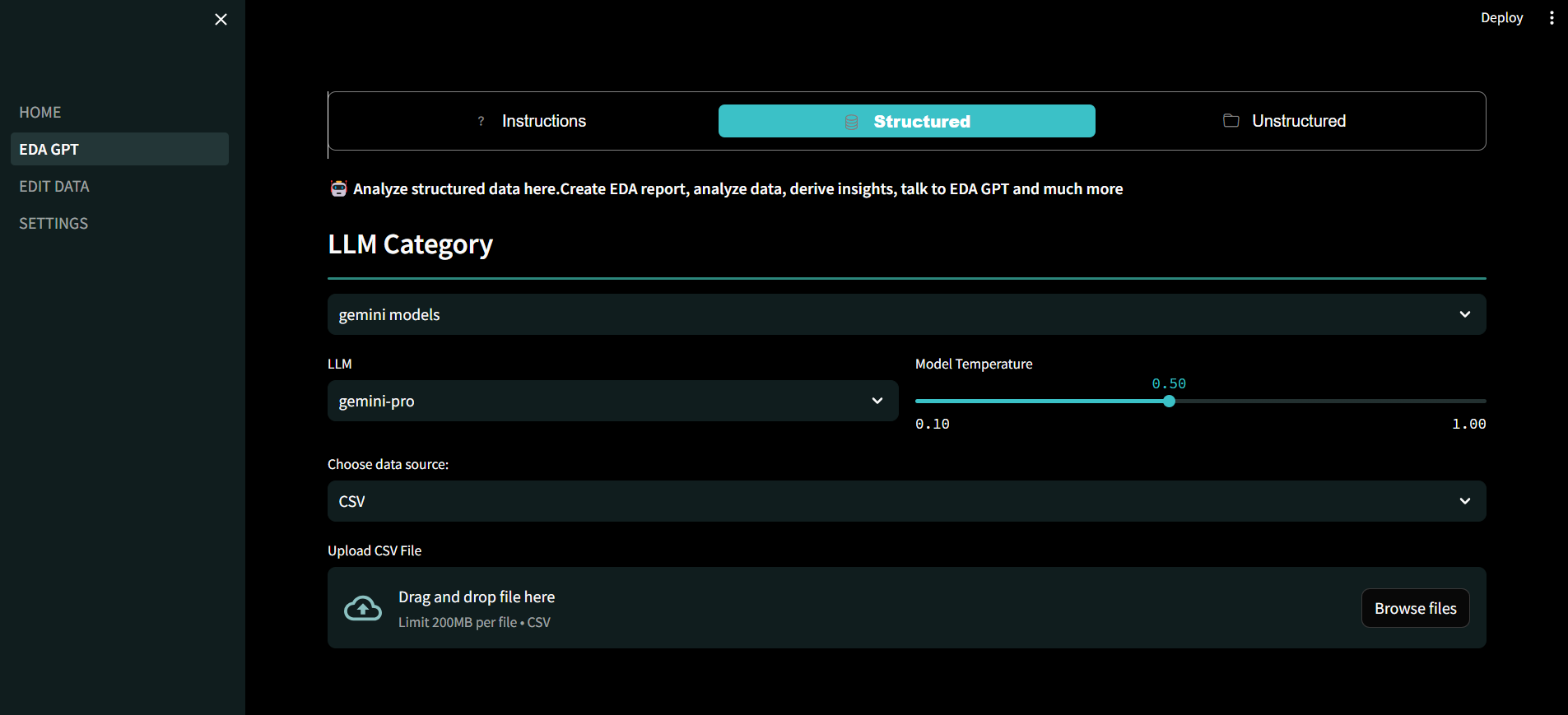Open the Choose data source CSV dropdown
Image resolution: width=1568 pixels, height=715 pixels.
[907, 501]
